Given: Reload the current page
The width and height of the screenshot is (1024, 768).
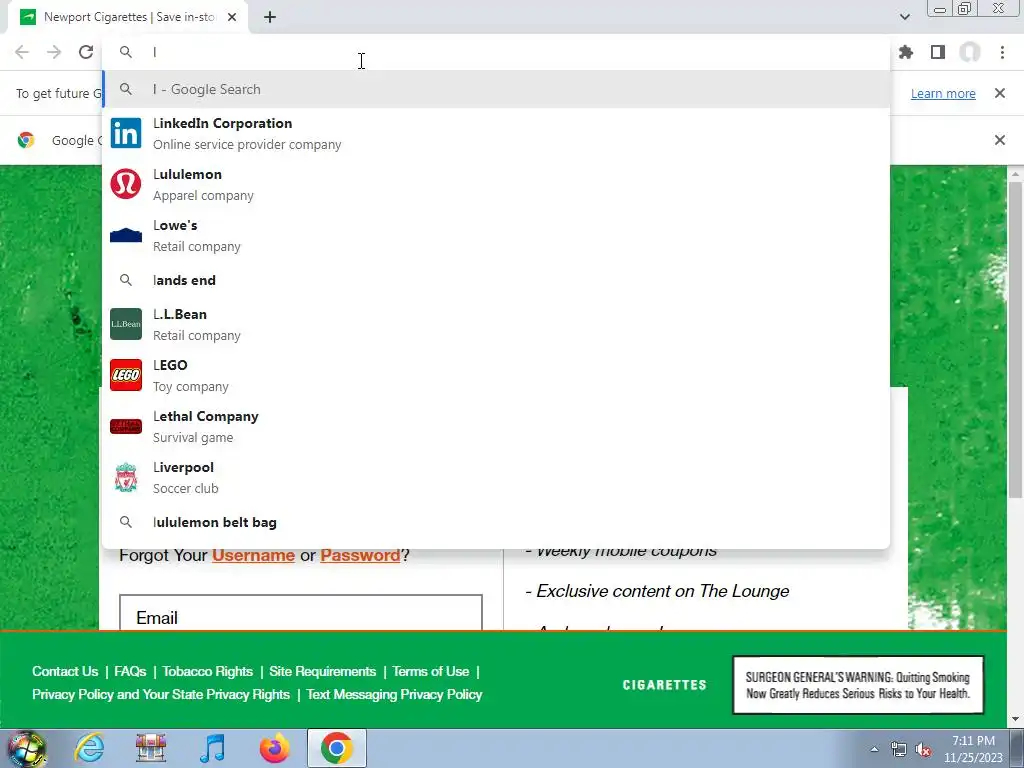Looking at the screenshot, I should [86, 52].
